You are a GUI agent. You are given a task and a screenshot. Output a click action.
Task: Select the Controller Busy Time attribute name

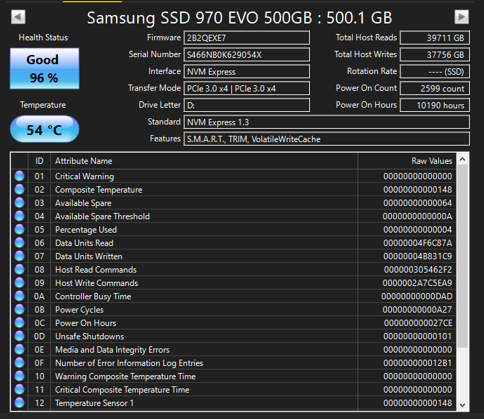(x=93, y=296)
